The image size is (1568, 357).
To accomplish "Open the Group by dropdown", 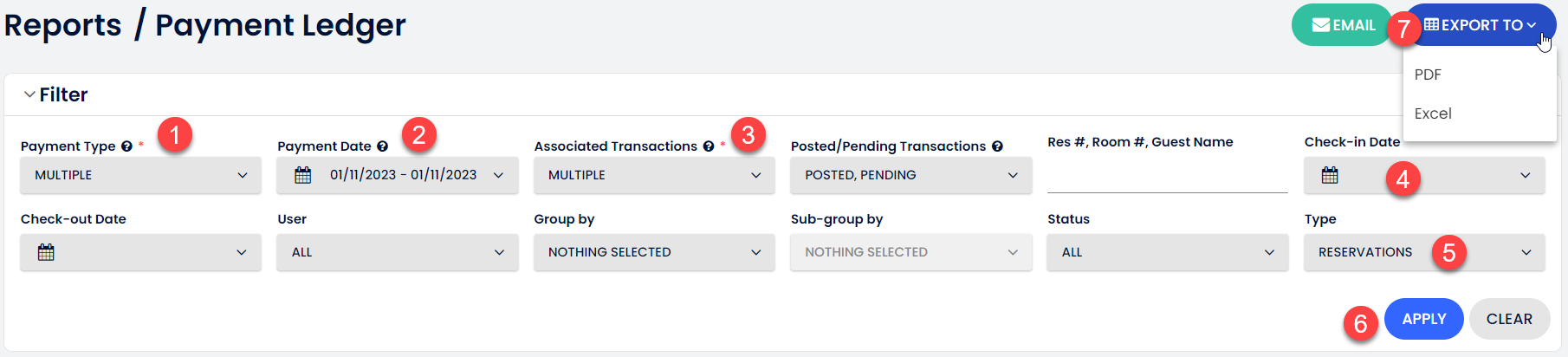I will [x=654, y=252].
